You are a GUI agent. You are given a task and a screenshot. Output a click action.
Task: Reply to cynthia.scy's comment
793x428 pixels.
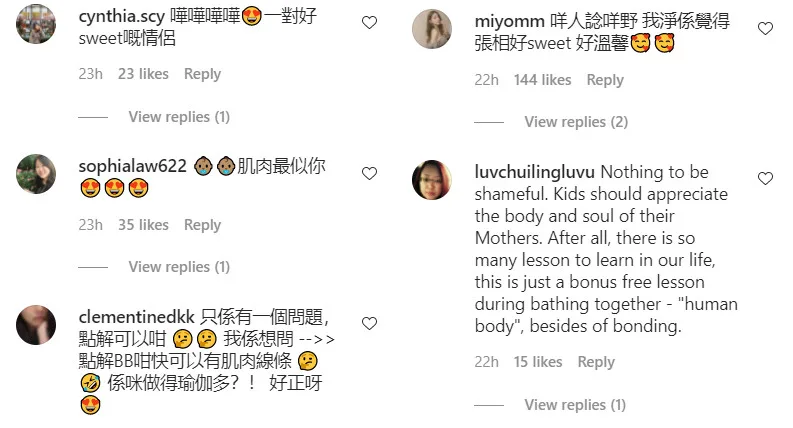(x=202, y=74)
